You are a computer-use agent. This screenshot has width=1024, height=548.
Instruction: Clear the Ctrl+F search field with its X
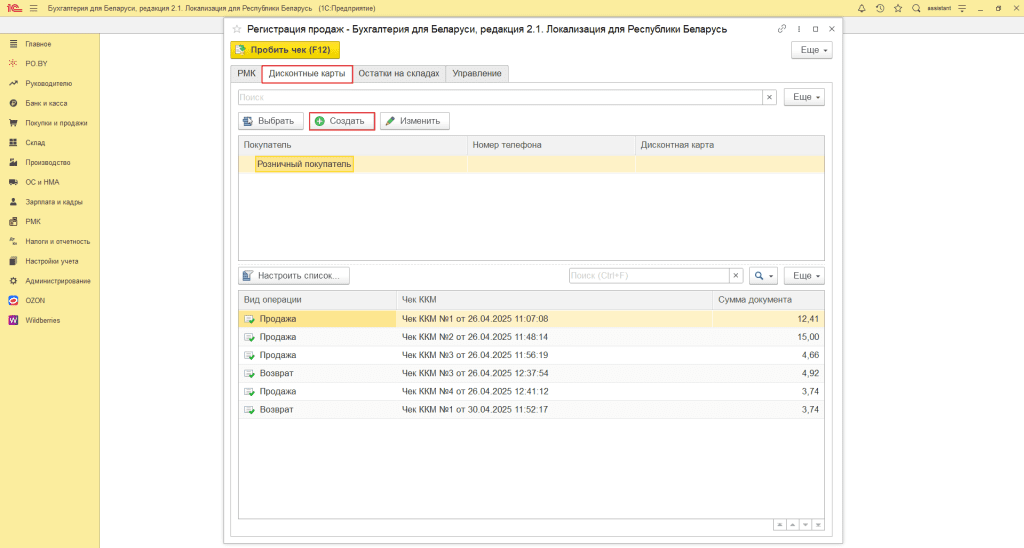pyautogui.click(x=736, y=276)
